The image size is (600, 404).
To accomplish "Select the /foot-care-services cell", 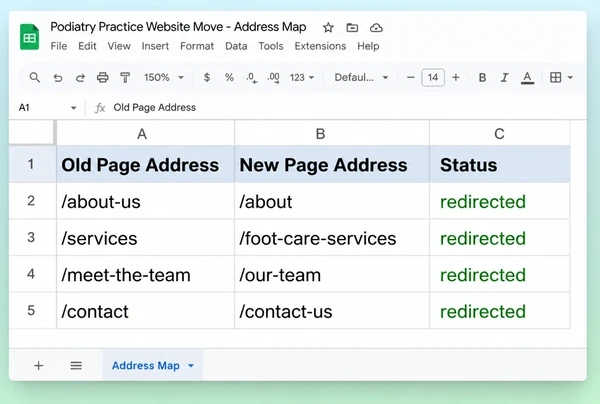I will tap(332, 238).
